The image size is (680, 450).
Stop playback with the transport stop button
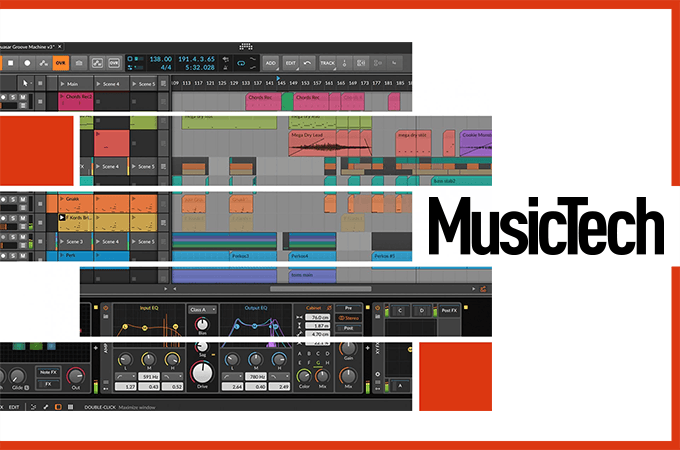(10, 63)
